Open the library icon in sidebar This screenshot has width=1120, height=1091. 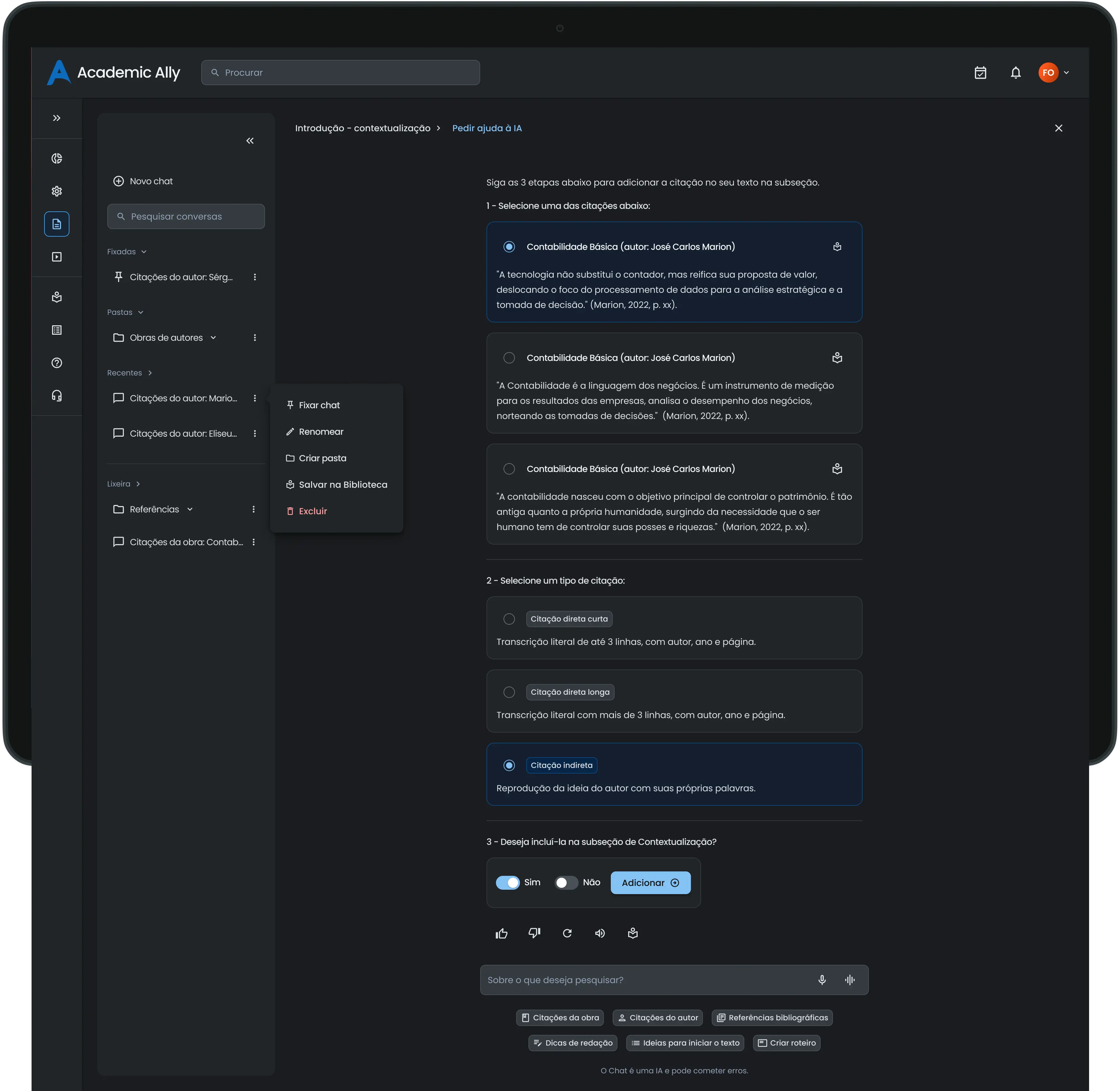pyautogui.click(x=57, y=298)
